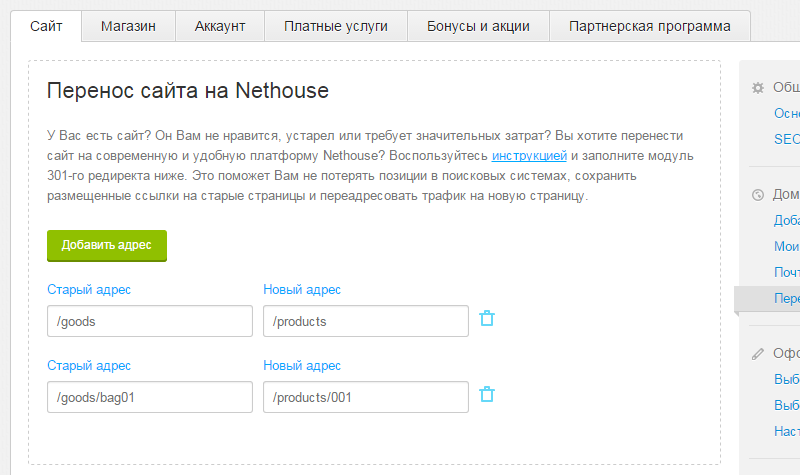The image size is (800, 475).
Task: Open the Партнерская программа tab
Action: 649,26
